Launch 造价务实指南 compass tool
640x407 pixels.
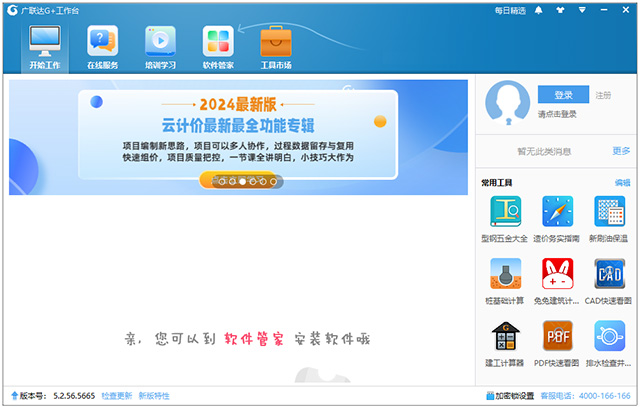557,219
